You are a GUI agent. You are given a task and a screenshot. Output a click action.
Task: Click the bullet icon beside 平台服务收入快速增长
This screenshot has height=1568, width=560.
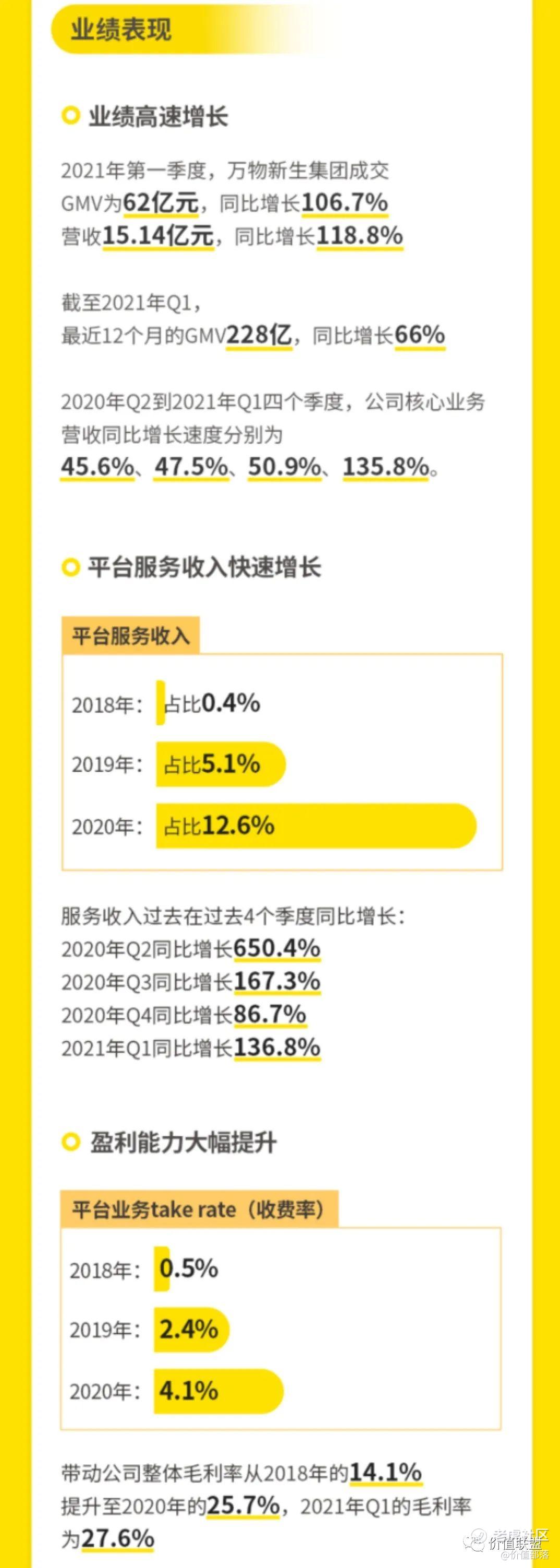pos(70,567)
